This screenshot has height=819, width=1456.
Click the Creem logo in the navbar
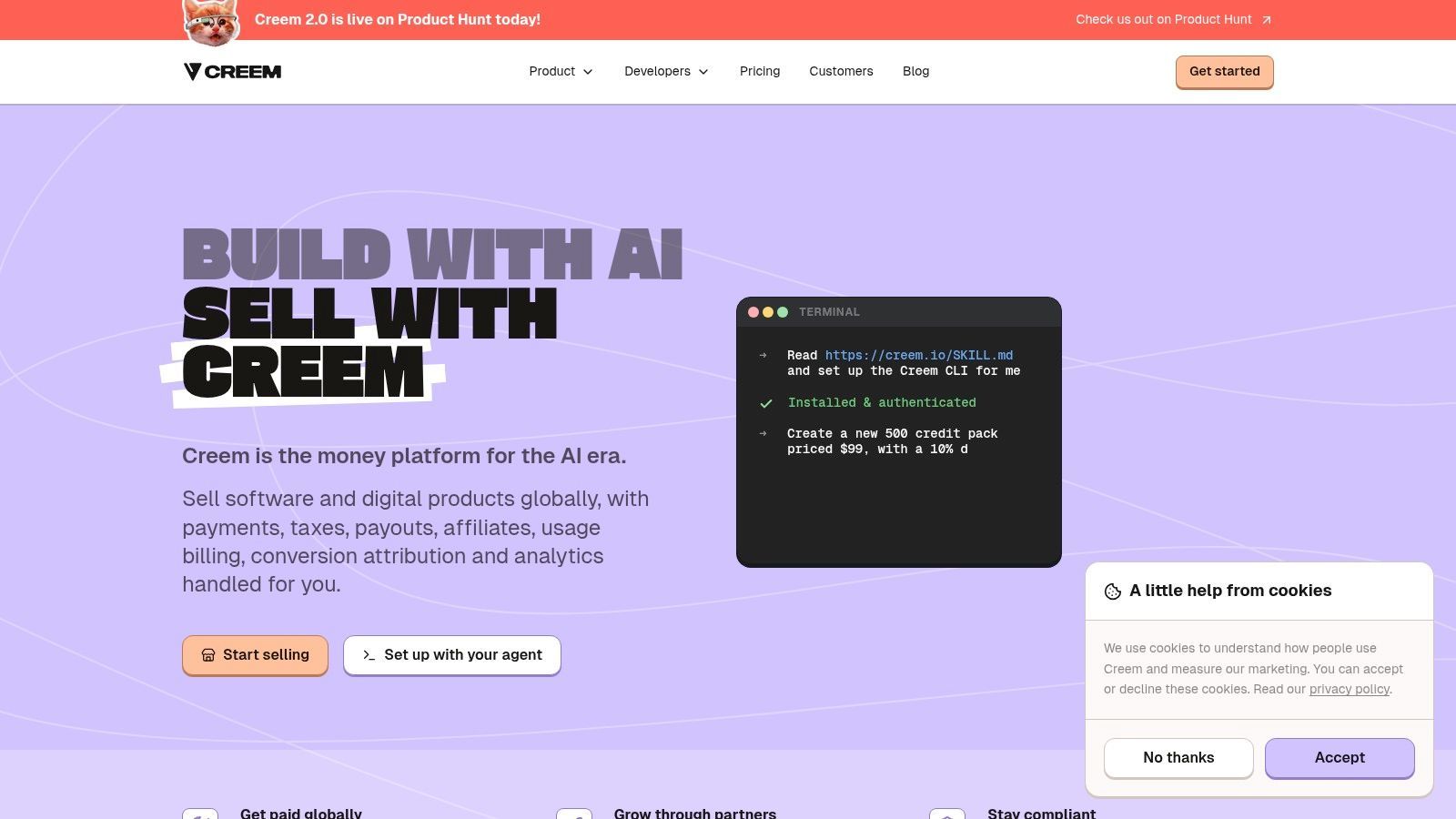point(232,72)
